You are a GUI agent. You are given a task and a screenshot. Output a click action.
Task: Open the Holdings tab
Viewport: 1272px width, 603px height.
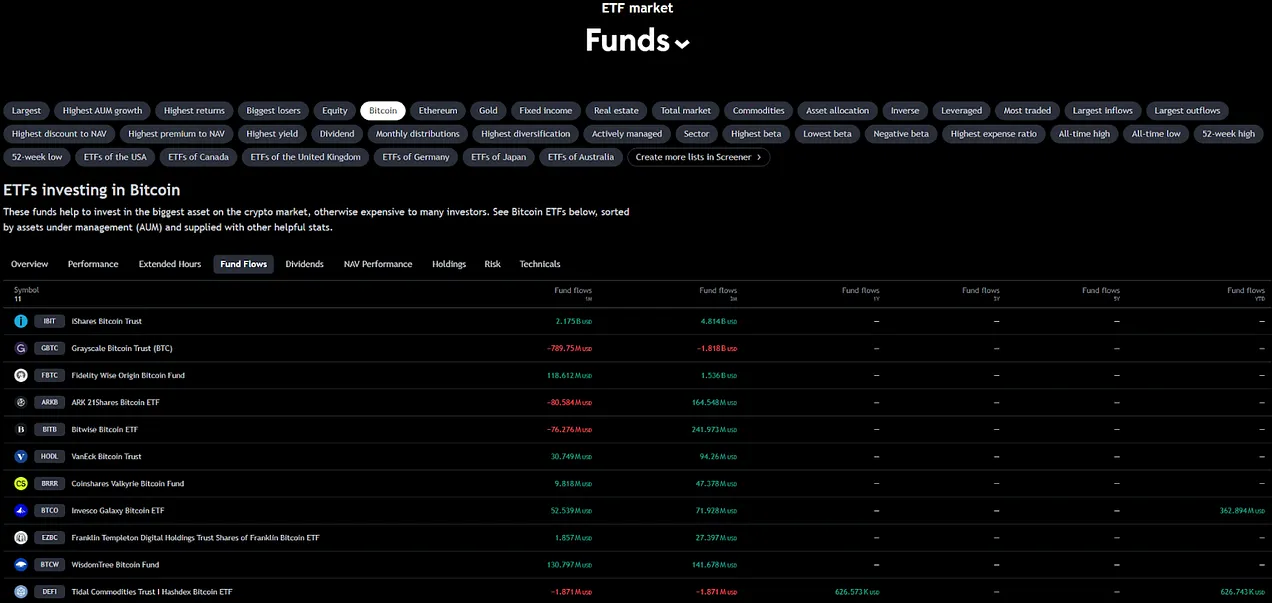[449, 264]
